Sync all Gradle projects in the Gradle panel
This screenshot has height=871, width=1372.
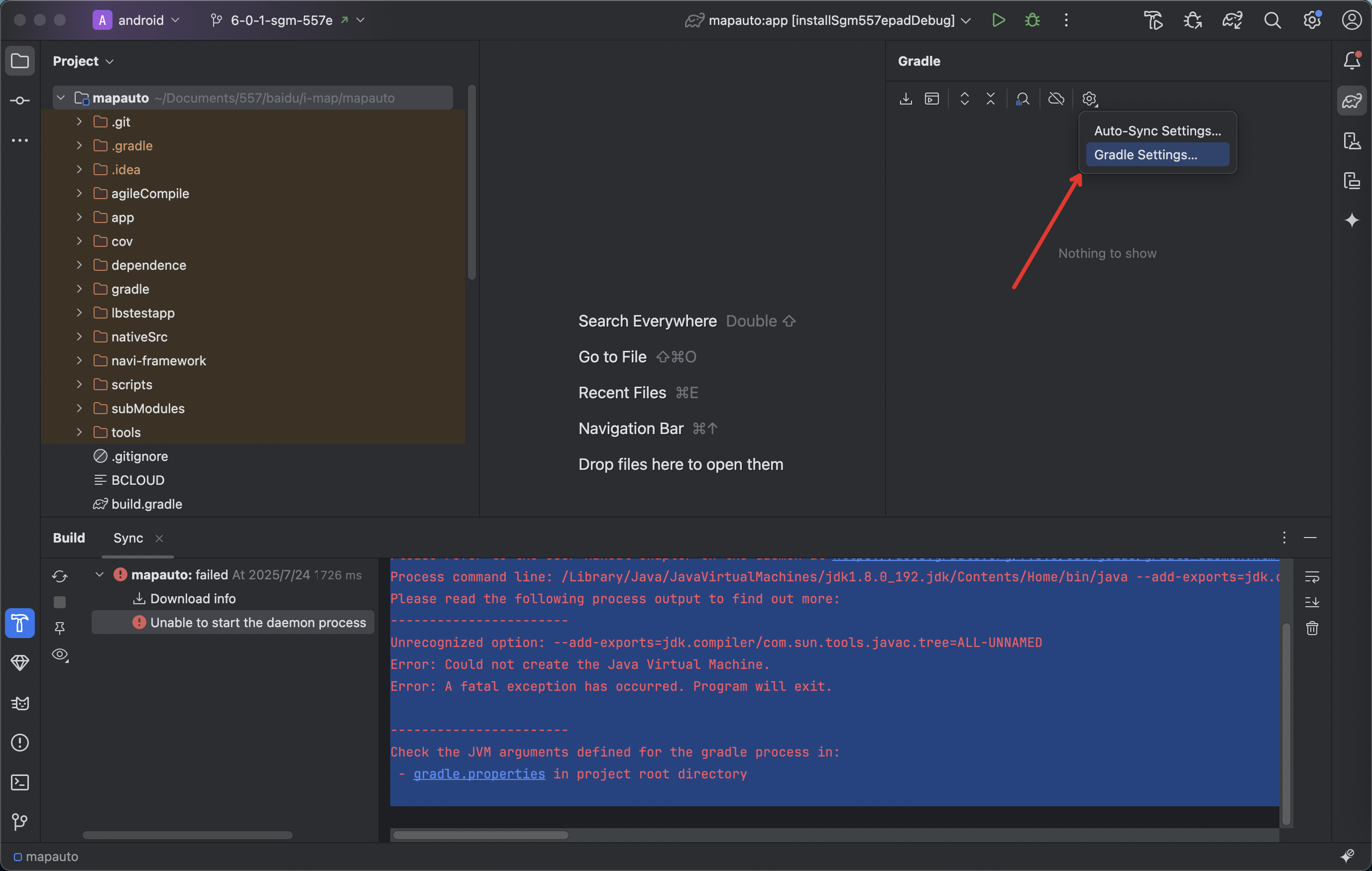906,98
